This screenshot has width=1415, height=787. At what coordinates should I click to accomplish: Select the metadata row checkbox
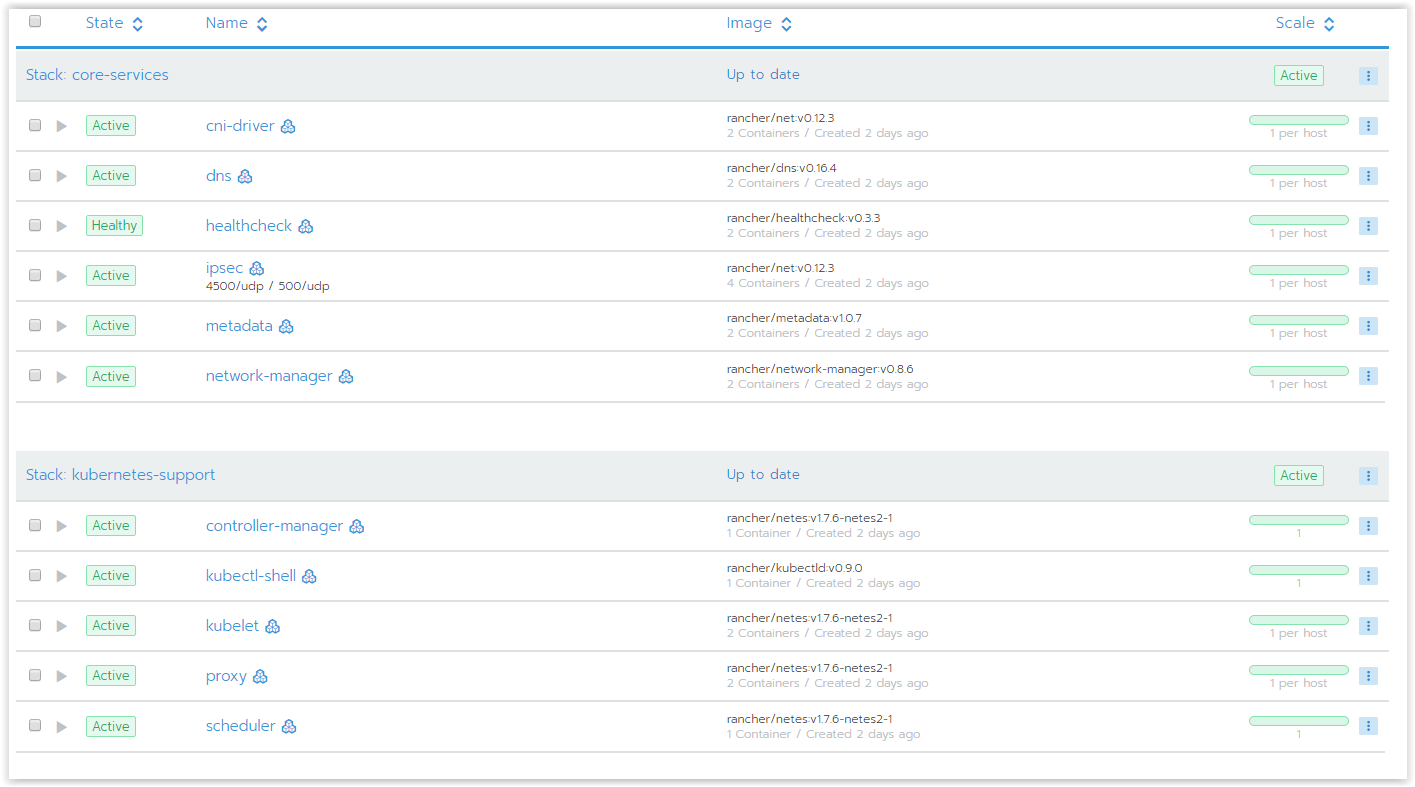tap(35, 325)
